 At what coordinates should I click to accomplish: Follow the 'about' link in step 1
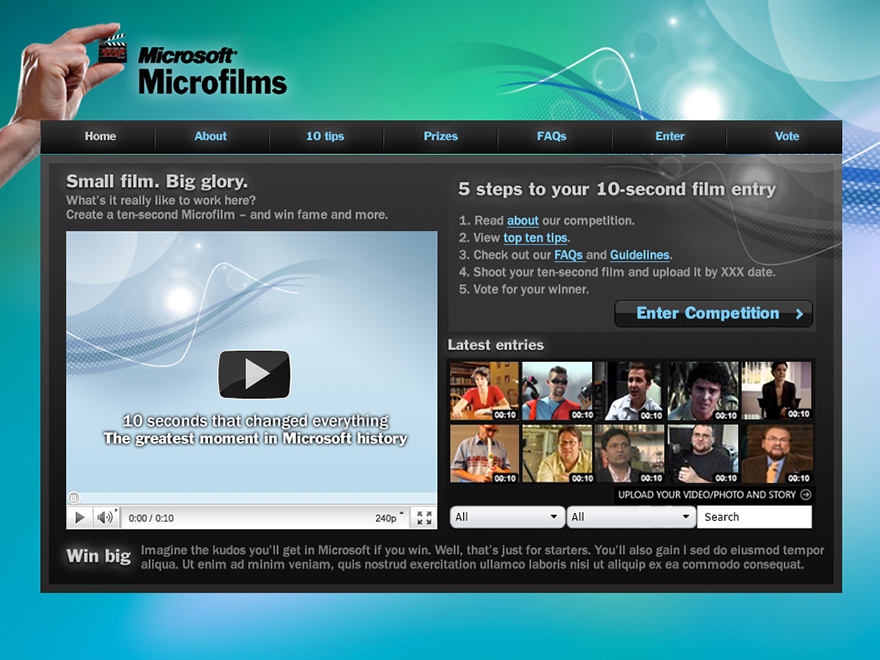pos(522,221)
